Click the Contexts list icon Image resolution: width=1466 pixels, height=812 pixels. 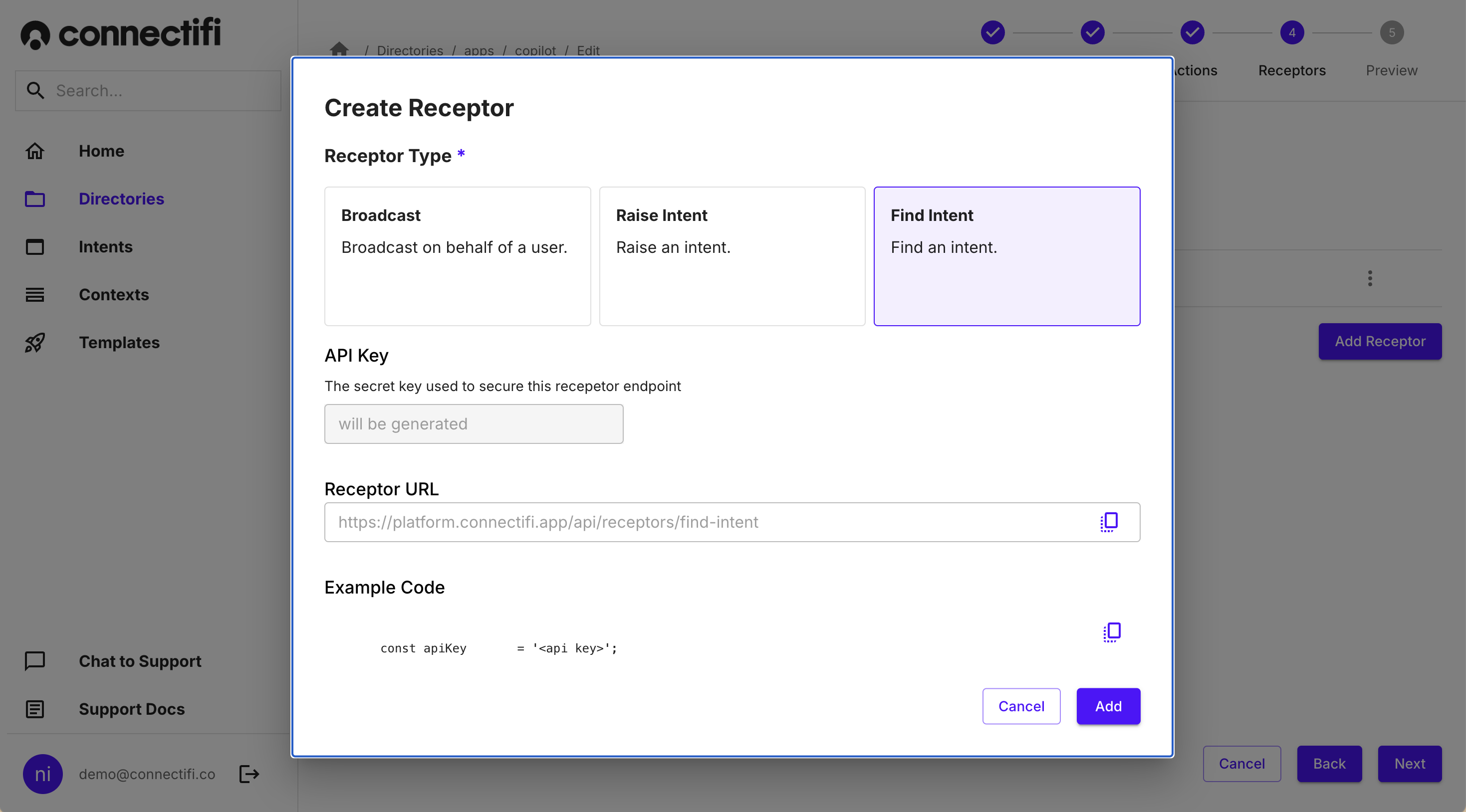[x=35, y=294]
